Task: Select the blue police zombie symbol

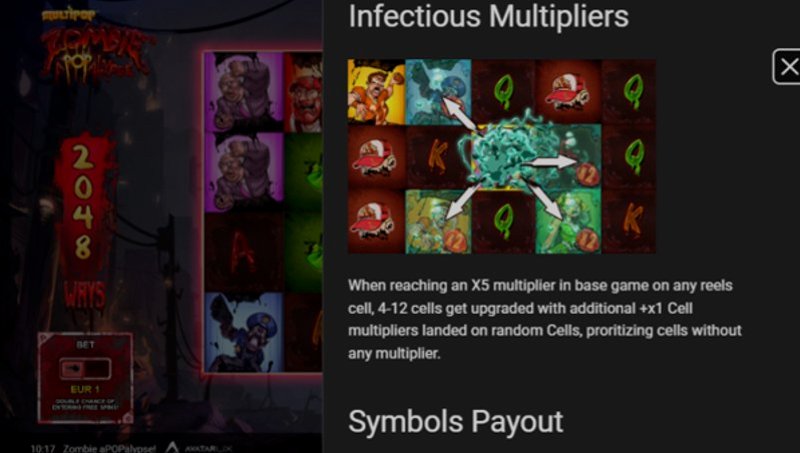Action: (243, 332)
